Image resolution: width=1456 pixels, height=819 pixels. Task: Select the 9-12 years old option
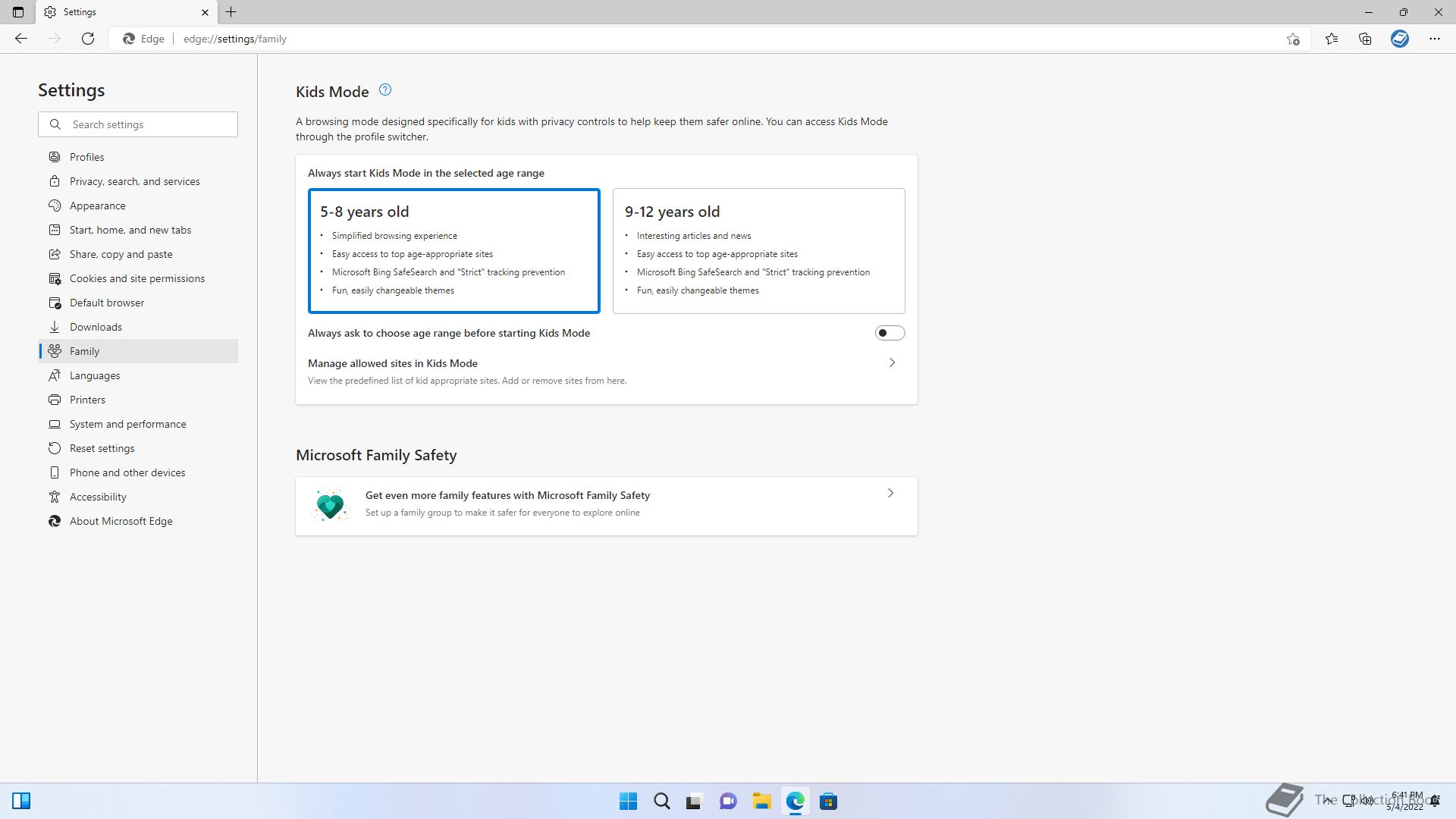[x=759, y=250]
